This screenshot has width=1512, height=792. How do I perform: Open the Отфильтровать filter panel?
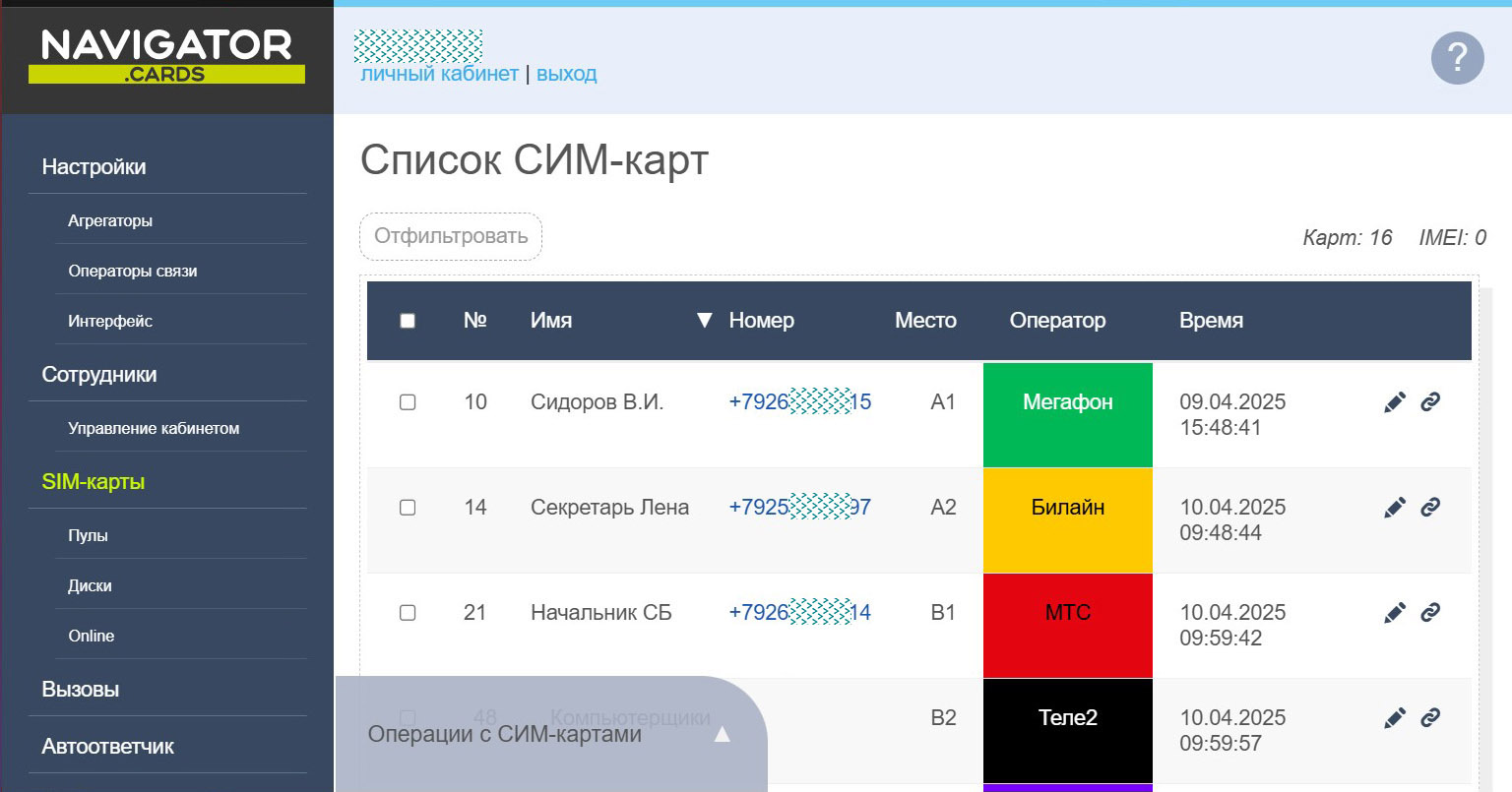(451, 236)
